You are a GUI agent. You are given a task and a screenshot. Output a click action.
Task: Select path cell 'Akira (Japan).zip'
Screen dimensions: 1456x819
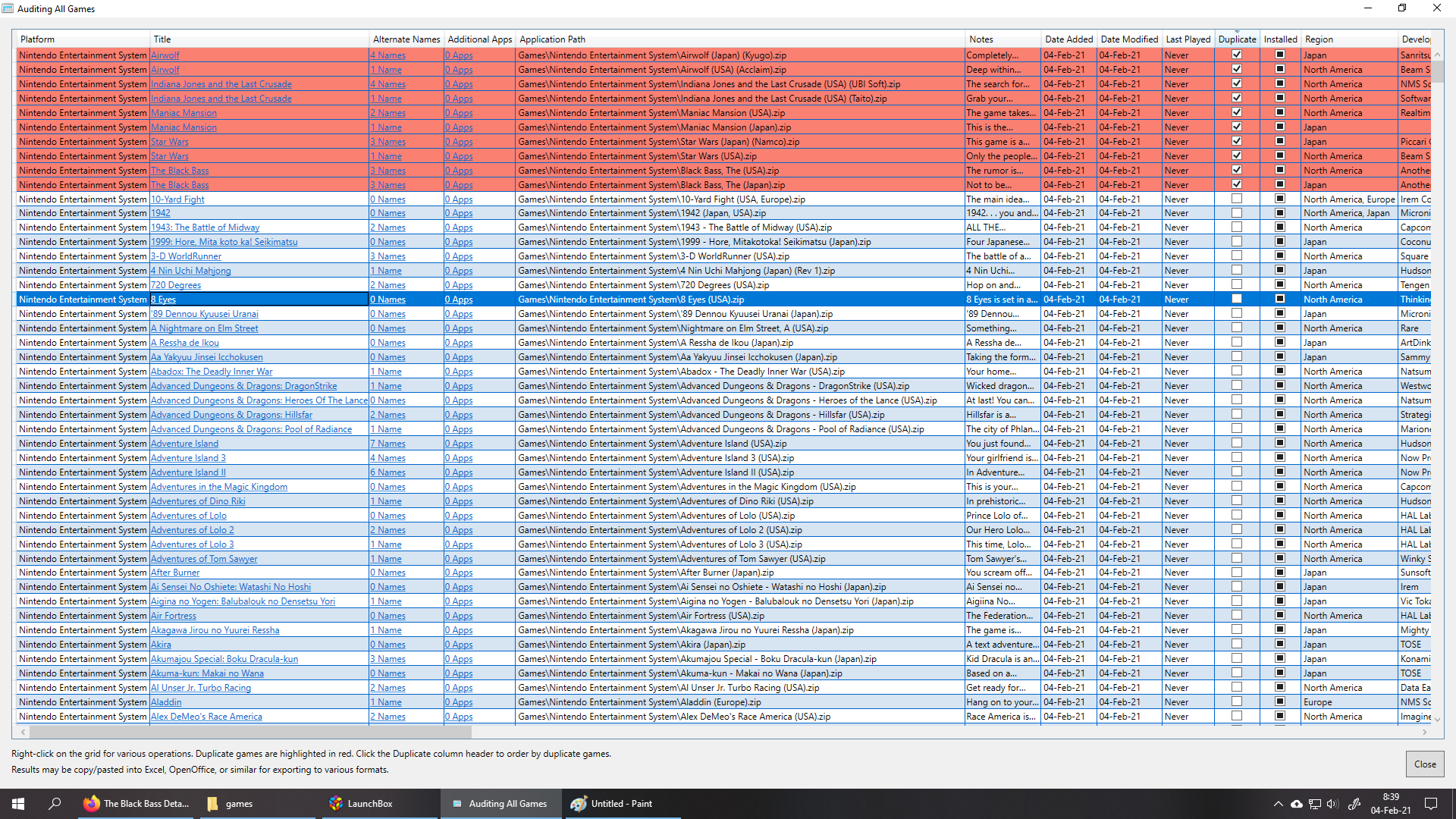click(740, 645)
